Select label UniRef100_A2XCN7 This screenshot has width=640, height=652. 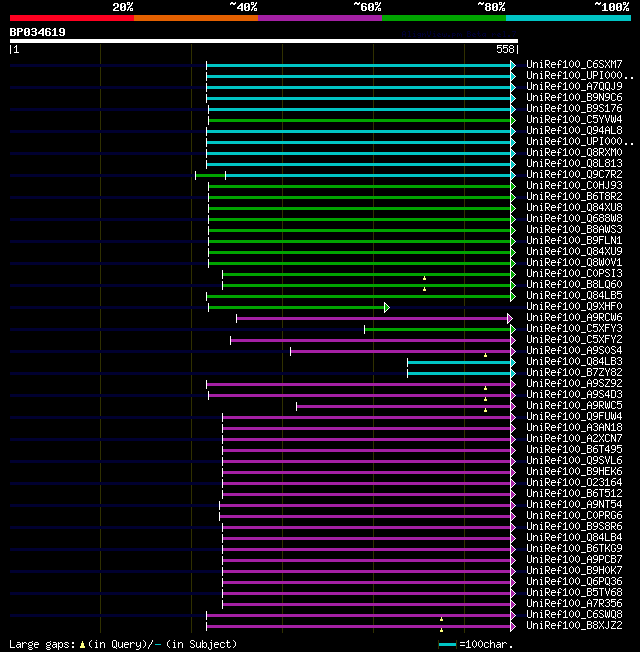coord(574,439)
